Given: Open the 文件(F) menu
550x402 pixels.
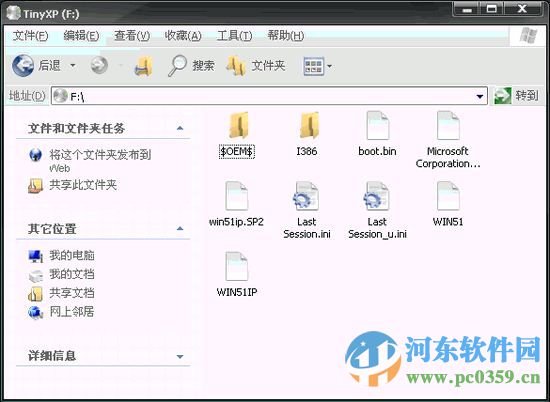Looking at the screenshot, I should 30,35.
